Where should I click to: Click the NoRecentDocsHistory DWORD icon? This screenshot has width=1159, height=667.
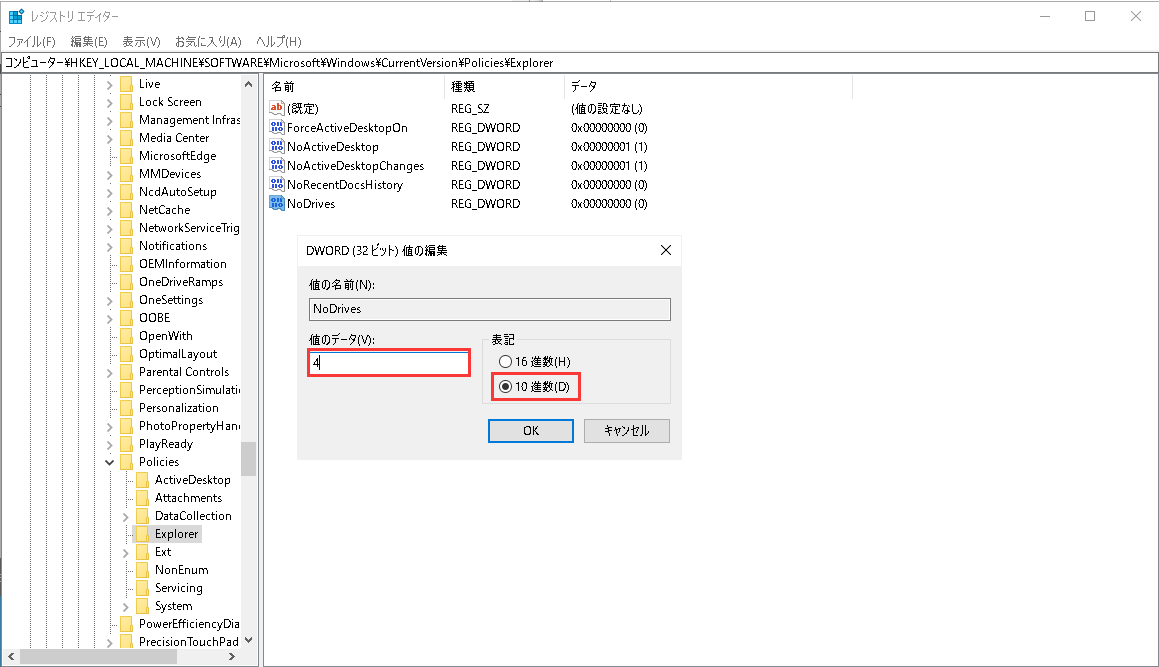tap(276, 184)
